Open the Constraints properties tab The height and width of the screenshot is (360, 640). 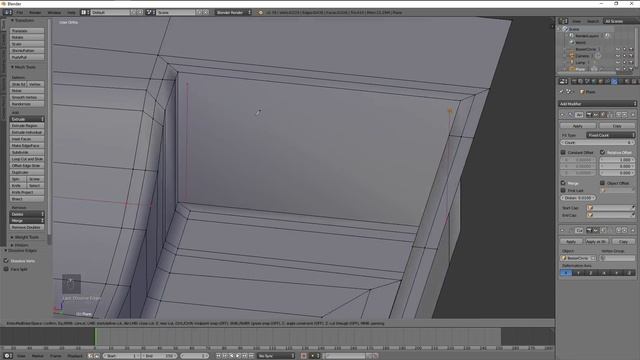pos(608,81)
